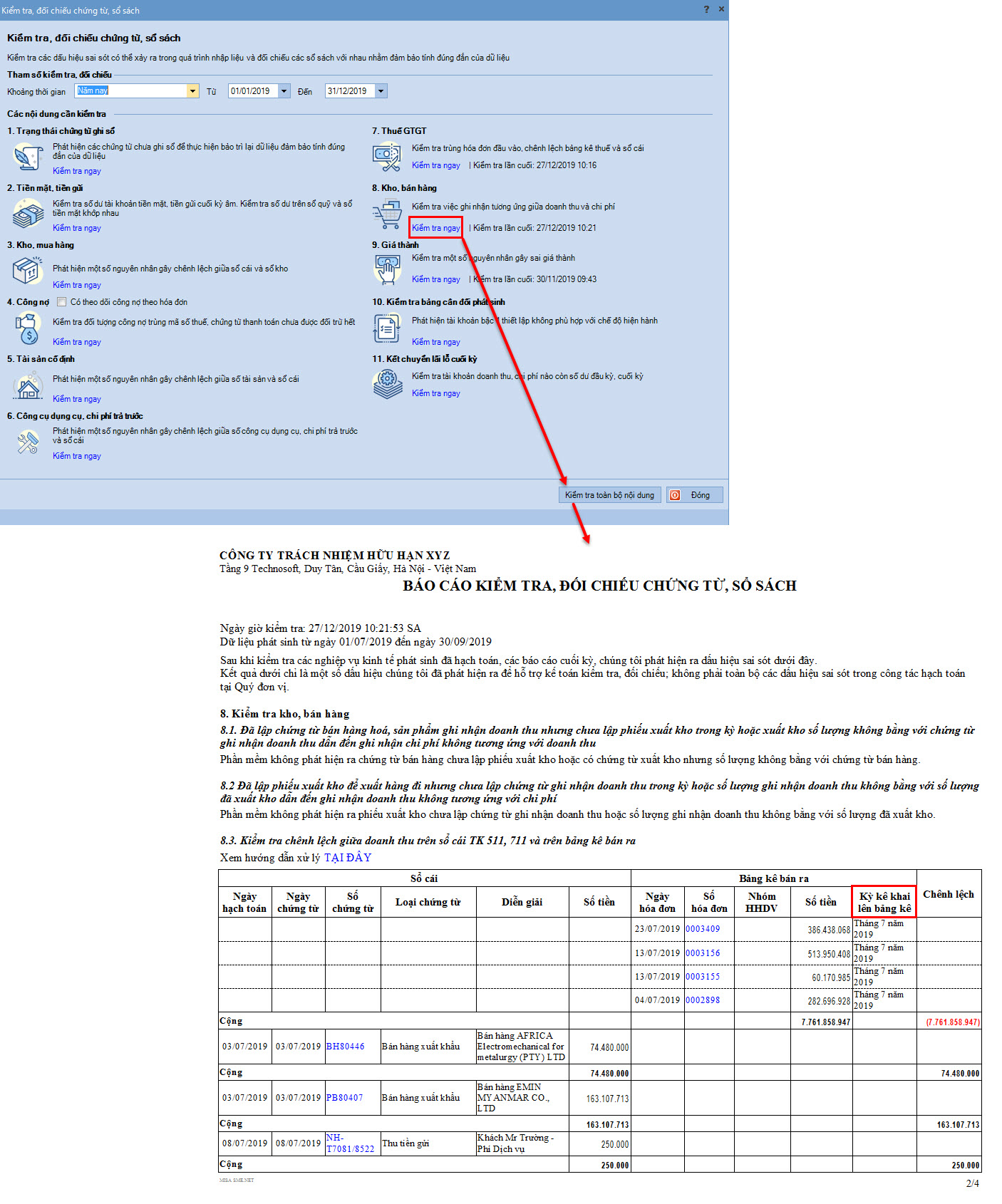Click the VAT tax check icon

[x=386, y=157]
